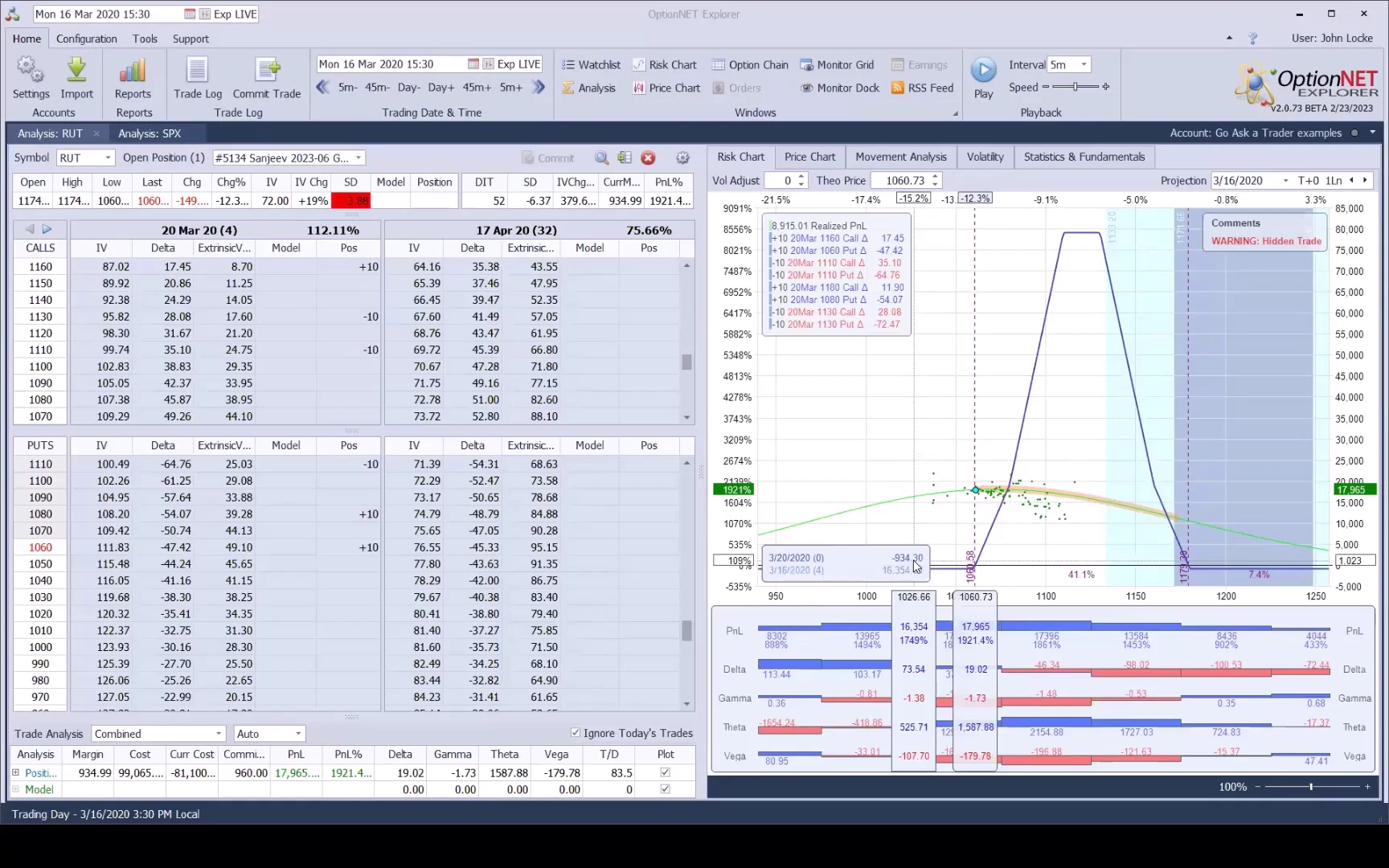Viewport: 1389px width, 868px height.
Task: Open the Configuration ribbon tab
Action: tap(87, 39)
